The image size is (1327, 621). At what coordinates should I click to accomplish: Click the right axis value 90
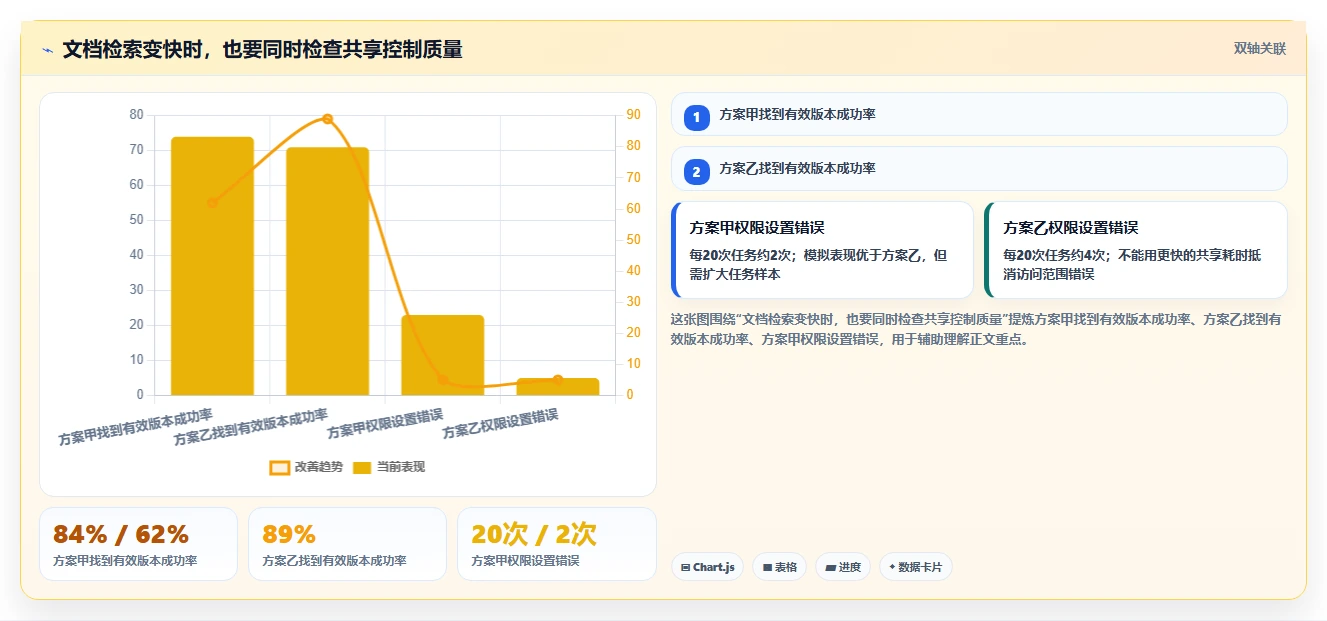(633, 115)
